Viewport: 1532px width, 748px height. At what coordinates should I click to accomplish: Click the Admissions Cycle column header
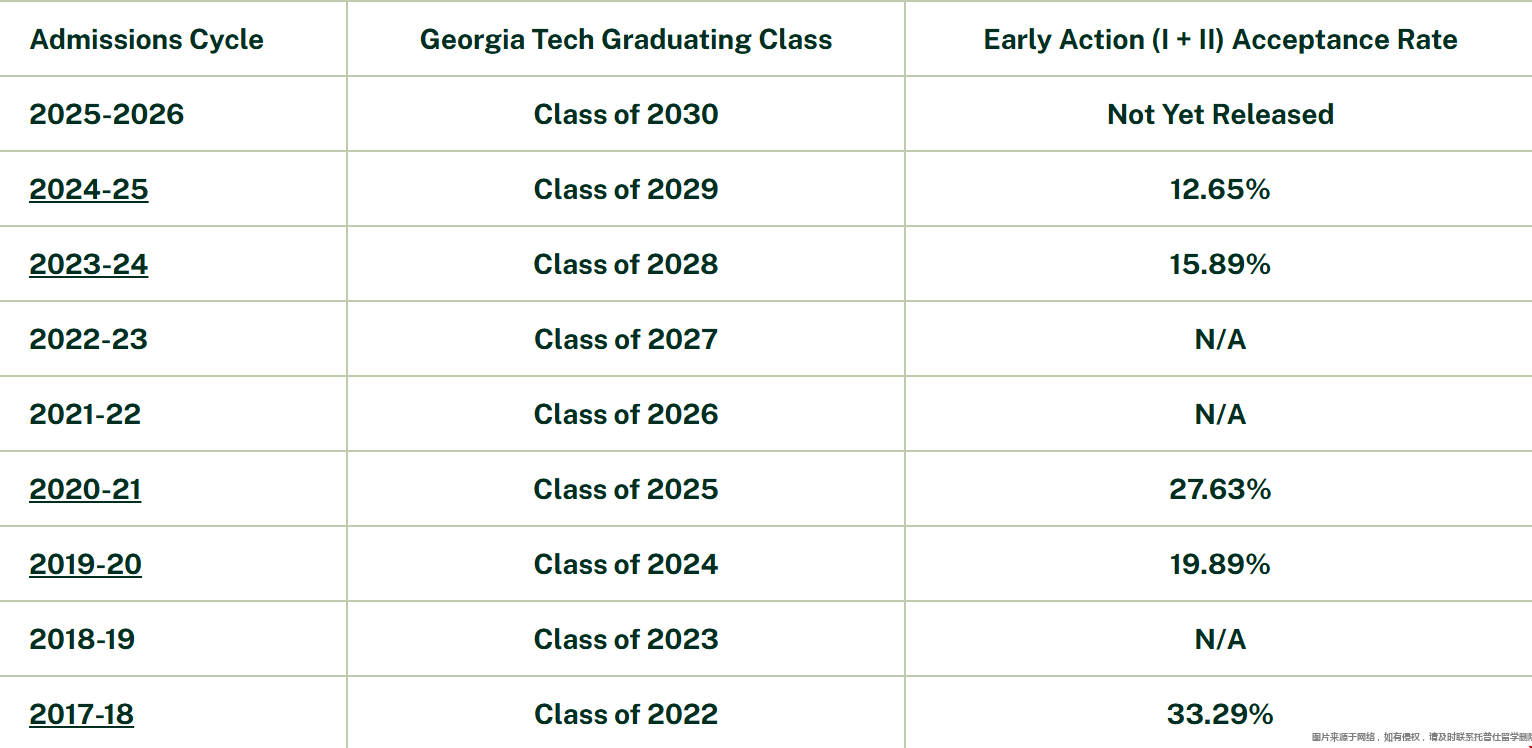coord(147,40)
